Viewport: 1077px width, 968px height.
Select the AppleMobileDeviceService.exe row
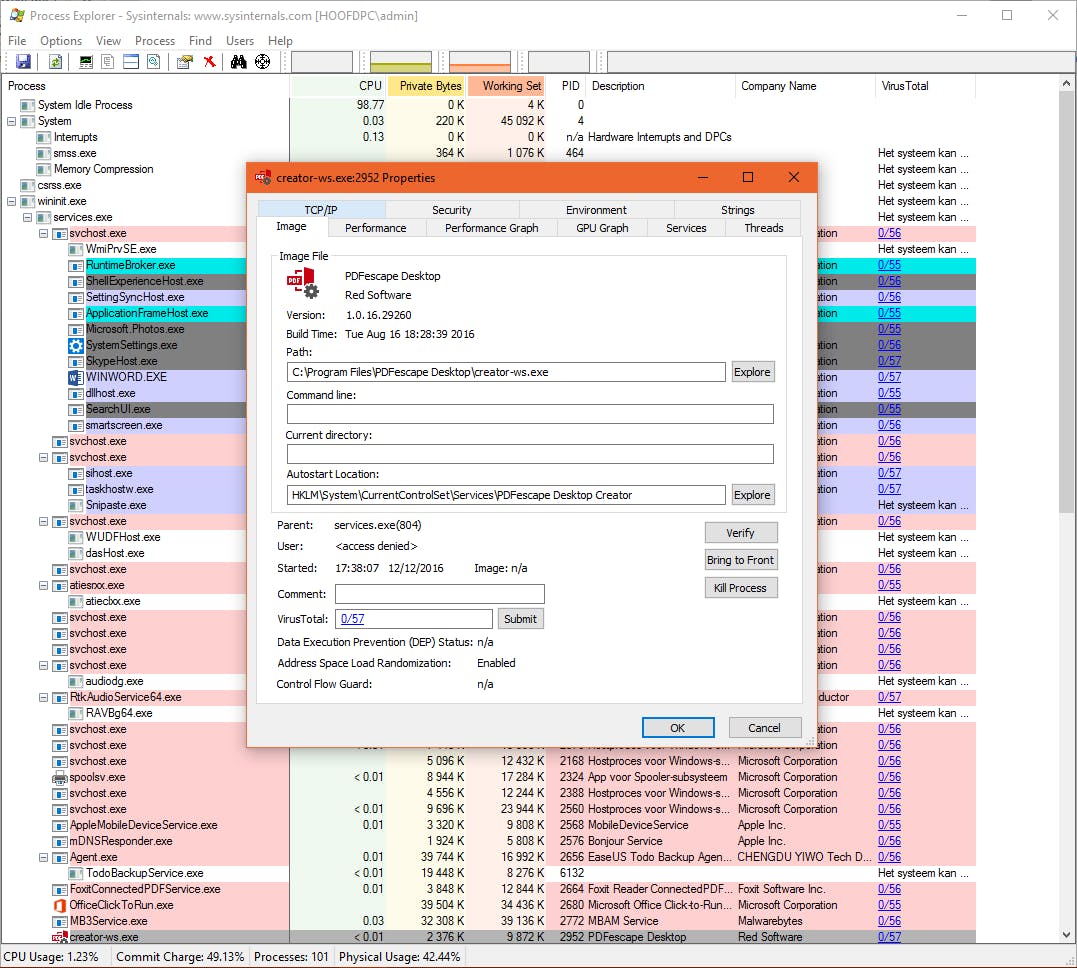(x=488, y=825)
